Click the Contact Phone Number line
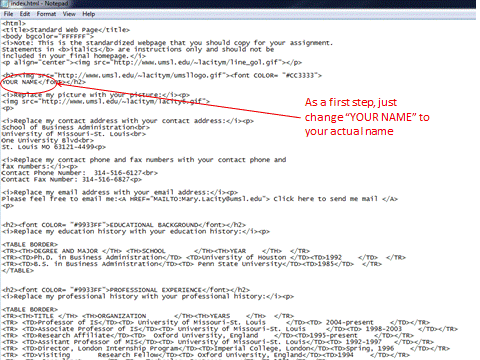Viewport: 480px width, 360px height. click(x=79, y=173)
